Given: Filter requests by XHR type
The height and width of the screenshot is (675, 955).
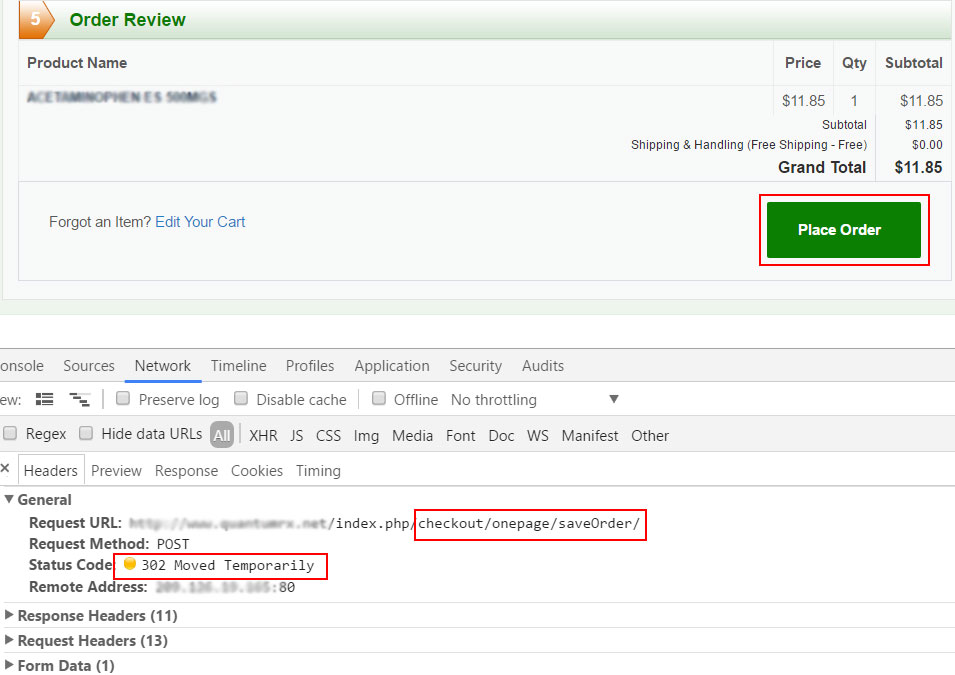Looking at the screenshot, I should tap(263, 435).
